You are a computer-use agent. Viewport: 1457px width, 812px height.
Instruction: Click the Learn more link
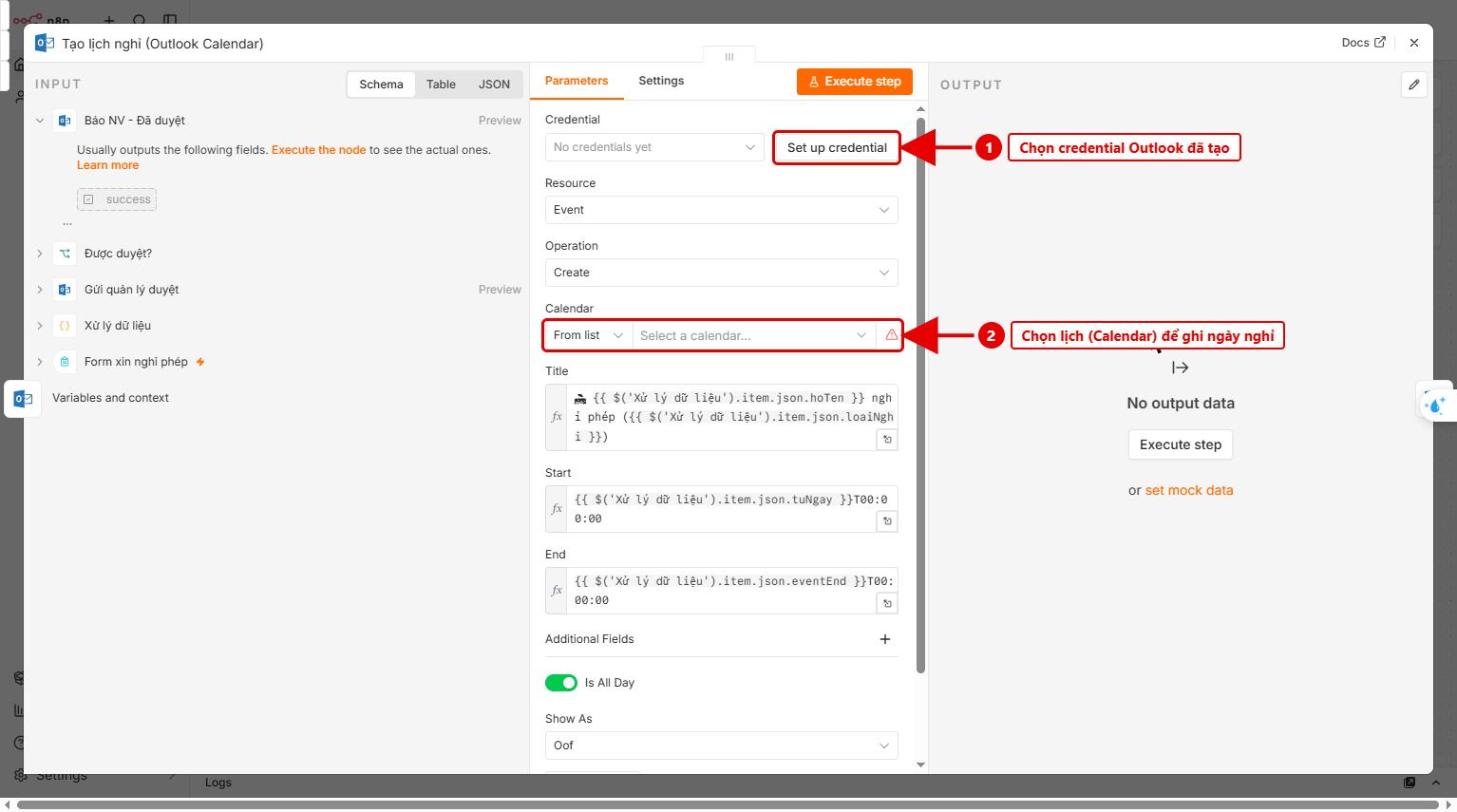point(108,165)
